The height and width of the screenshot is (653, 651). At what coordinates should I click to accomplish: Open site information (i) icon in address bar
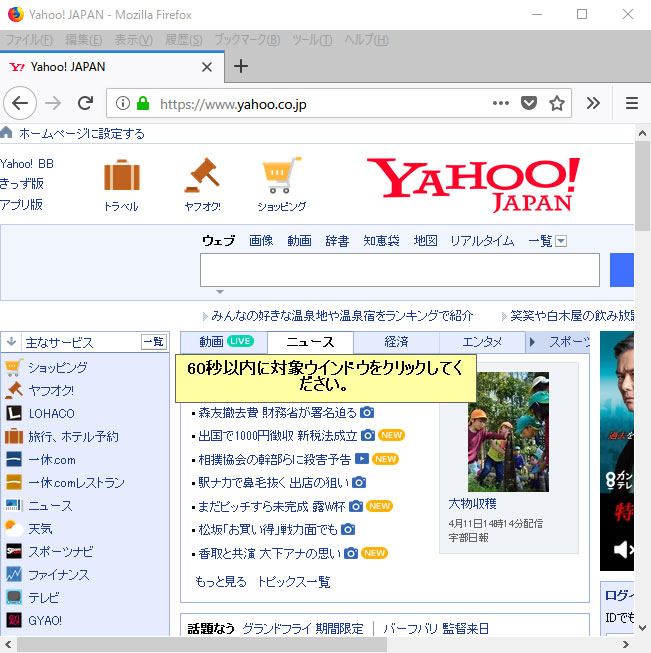(123, 103)
